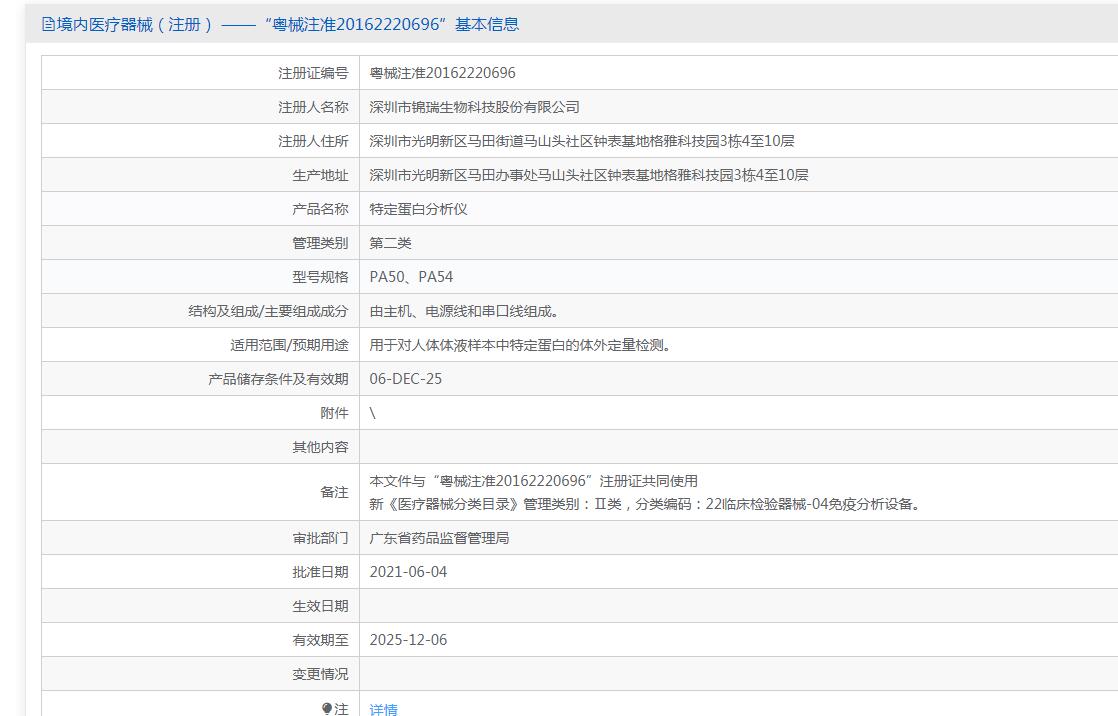Click the 生产地址 address value

[x=589, y=175]
